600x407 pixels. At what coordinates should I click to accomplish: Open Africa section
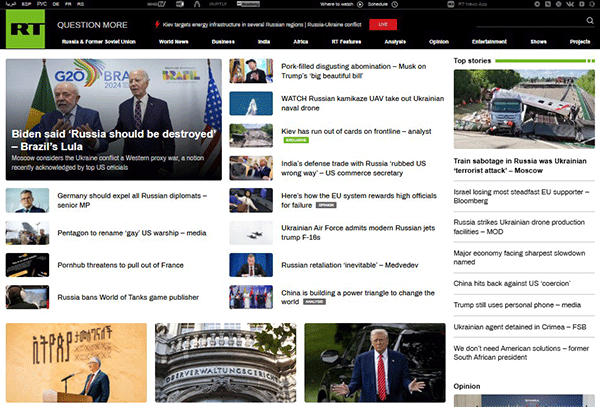300,42
